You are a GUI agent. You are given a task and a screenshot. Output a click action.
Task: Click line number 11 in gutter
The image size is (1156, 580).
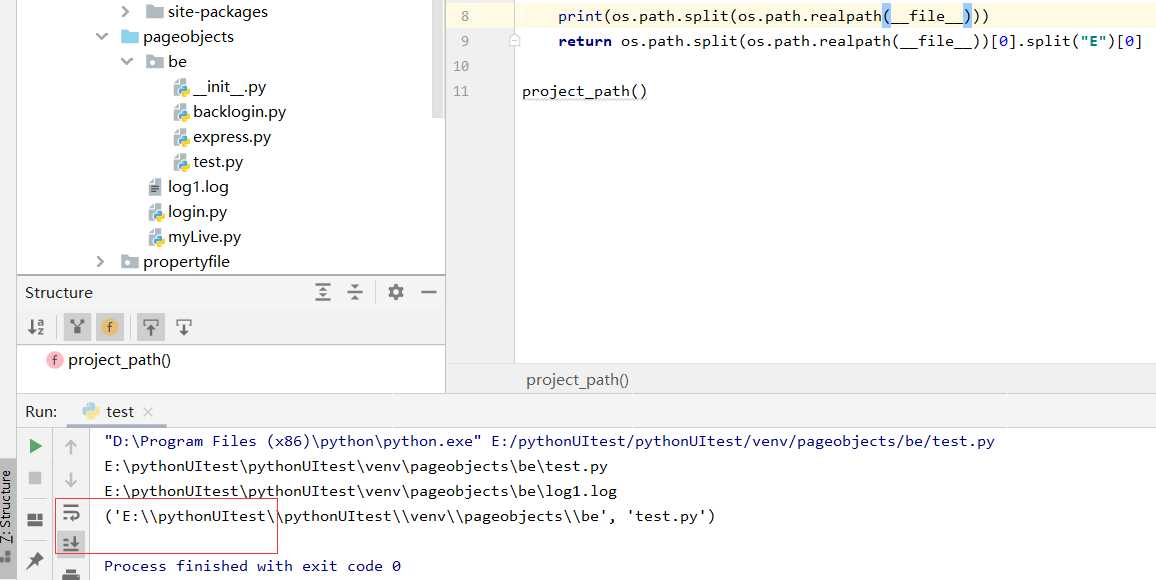[461, 91]
